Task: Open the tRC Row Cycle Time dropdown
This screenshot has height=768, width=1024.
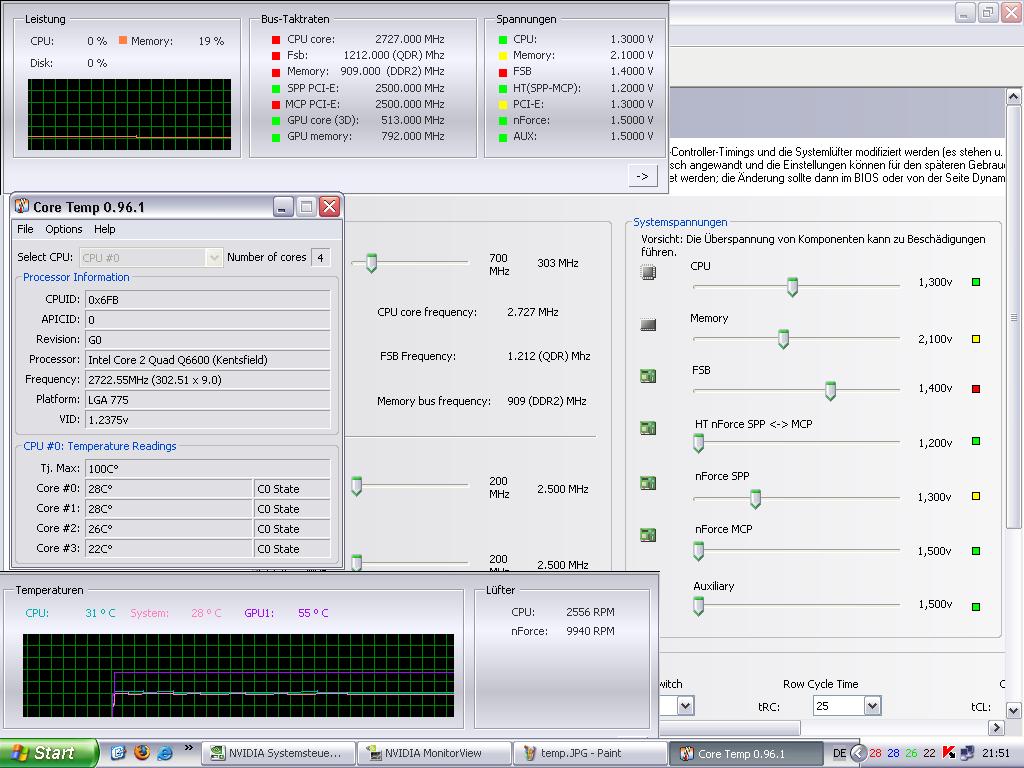Action: pos(872,706)
